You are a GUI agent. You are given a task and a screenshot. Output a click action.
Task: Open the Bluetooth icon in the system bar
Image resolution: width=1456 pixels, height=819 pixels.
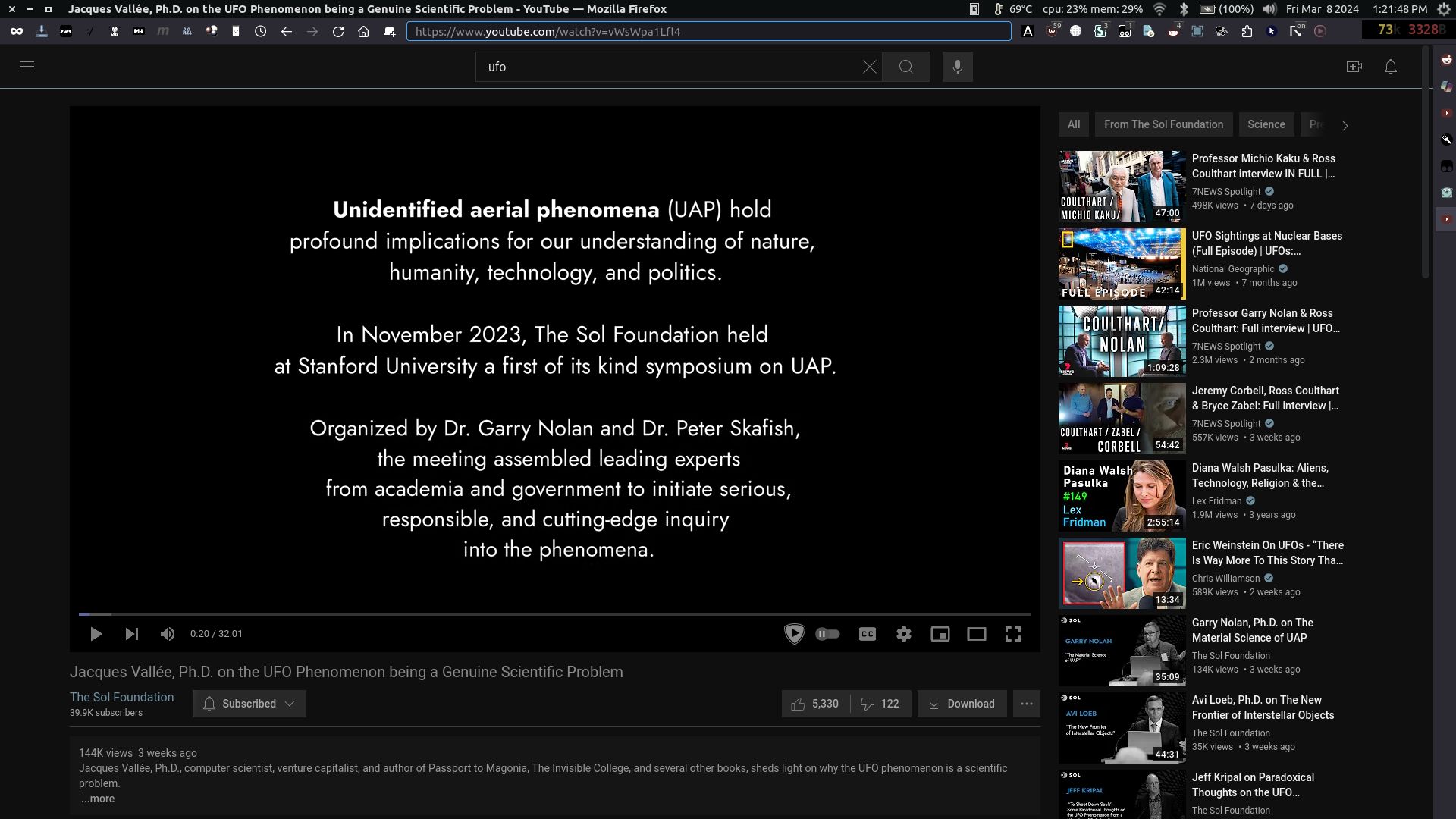pos(1183,9)
